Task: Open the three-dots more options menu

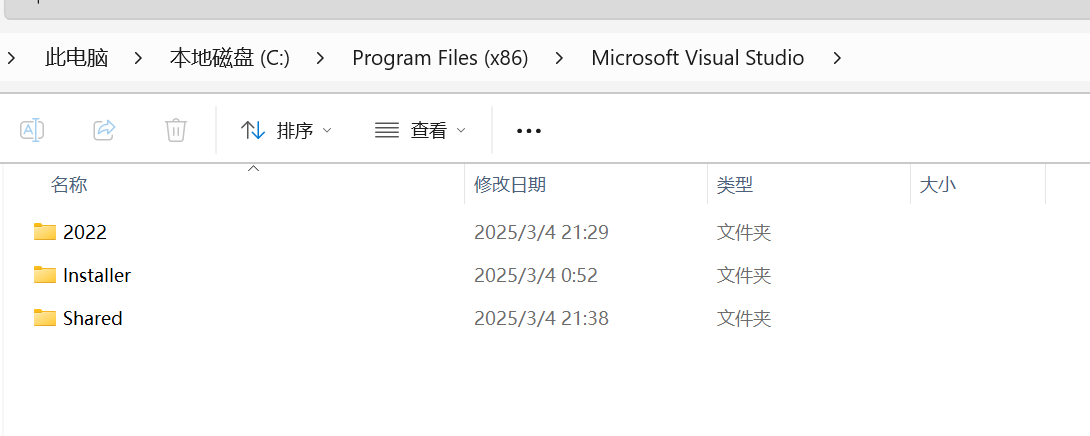Action: tap(528, 131)
